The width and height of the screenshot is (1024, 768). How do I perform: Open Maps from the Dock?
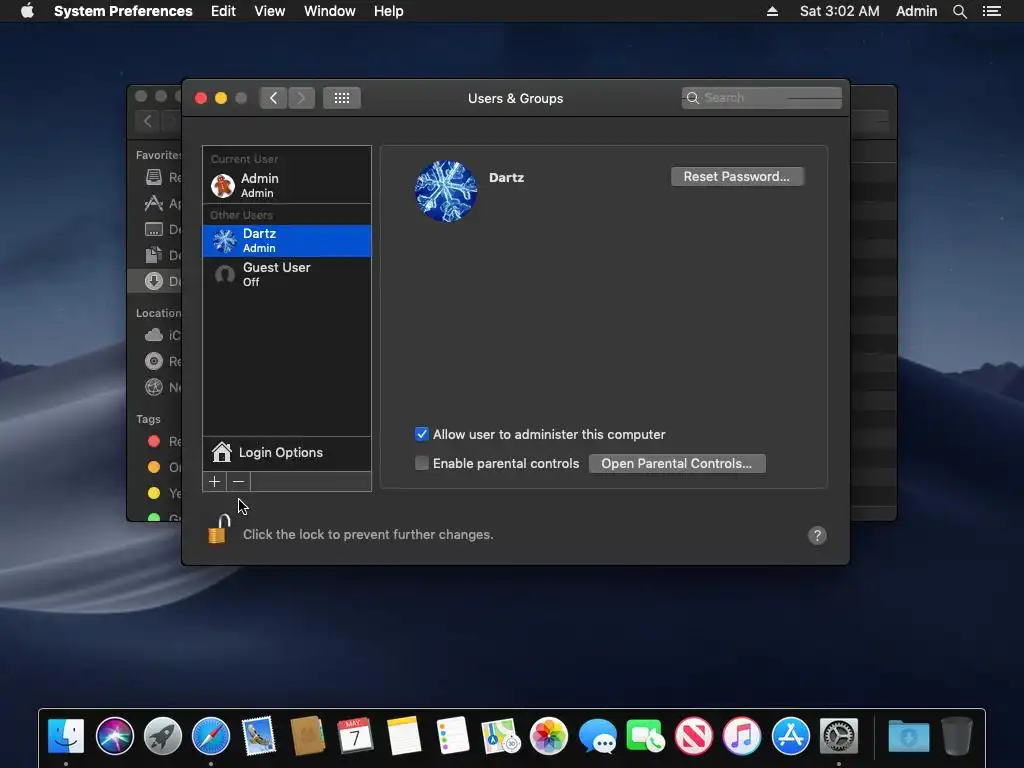coord(500,735)
